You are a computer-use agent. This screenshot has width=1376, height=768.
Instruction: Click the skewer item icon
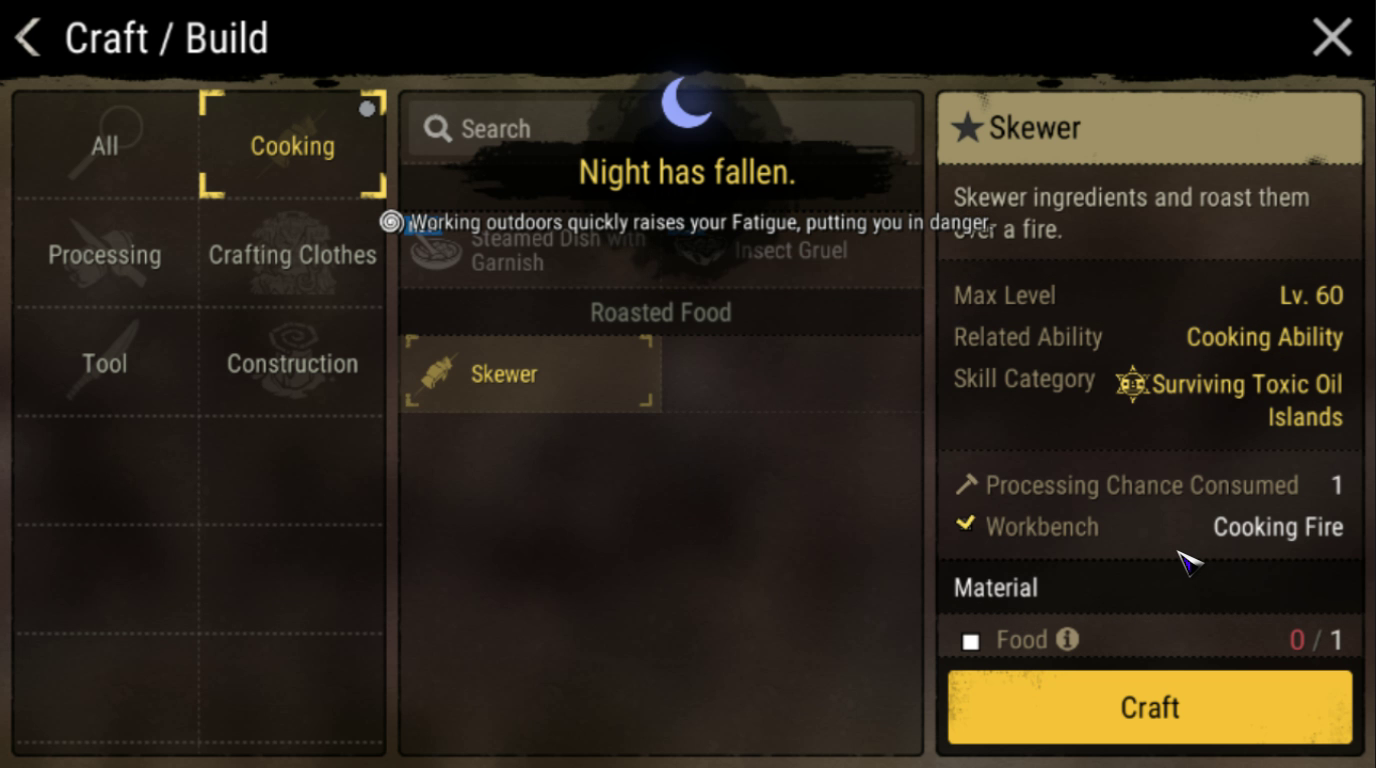click(438, 373)
